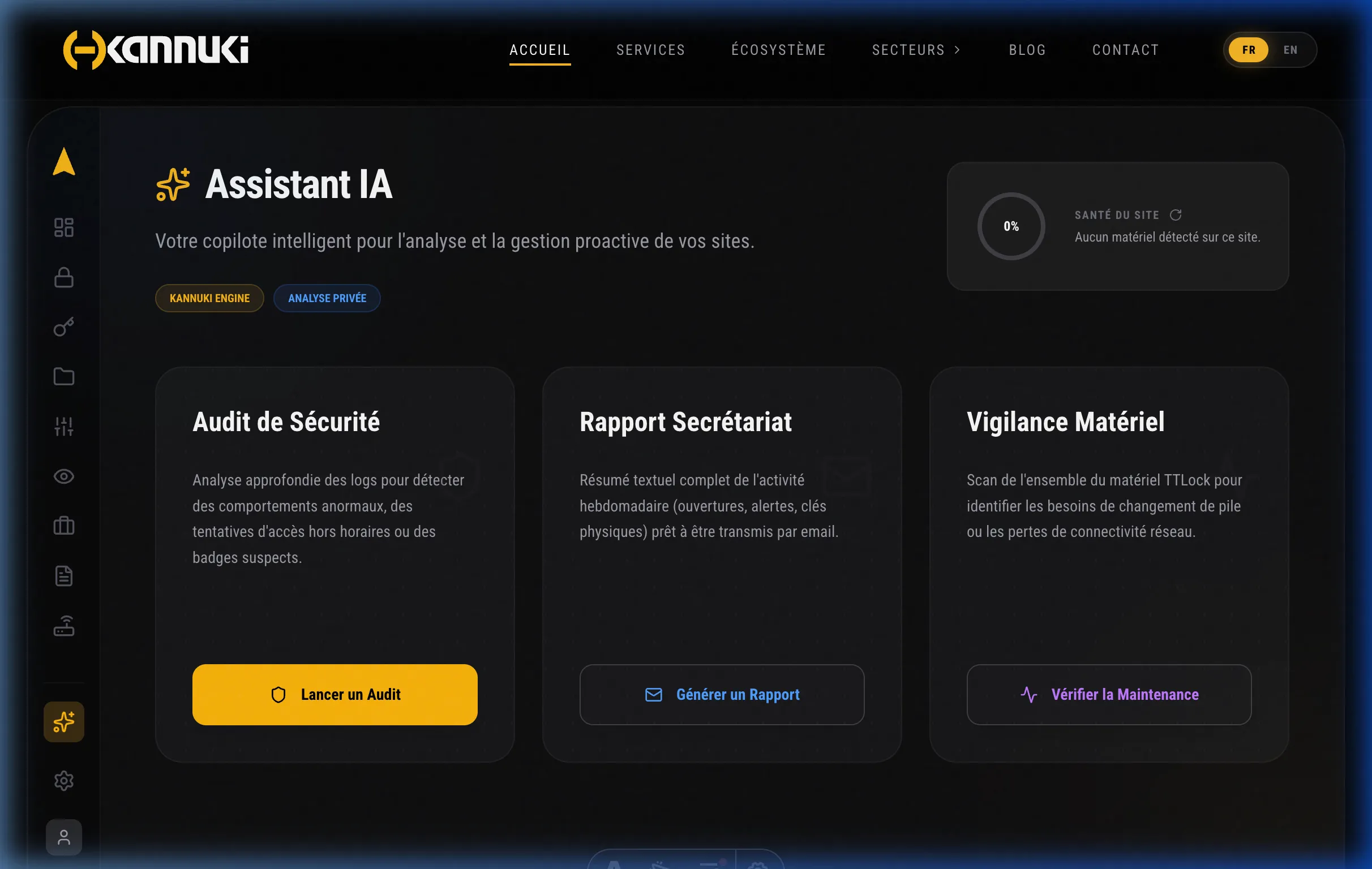Screen dimensions: 1372x869
Task: Open the user profile icon at sidebar bottom
Action: (x=64, y=837)
